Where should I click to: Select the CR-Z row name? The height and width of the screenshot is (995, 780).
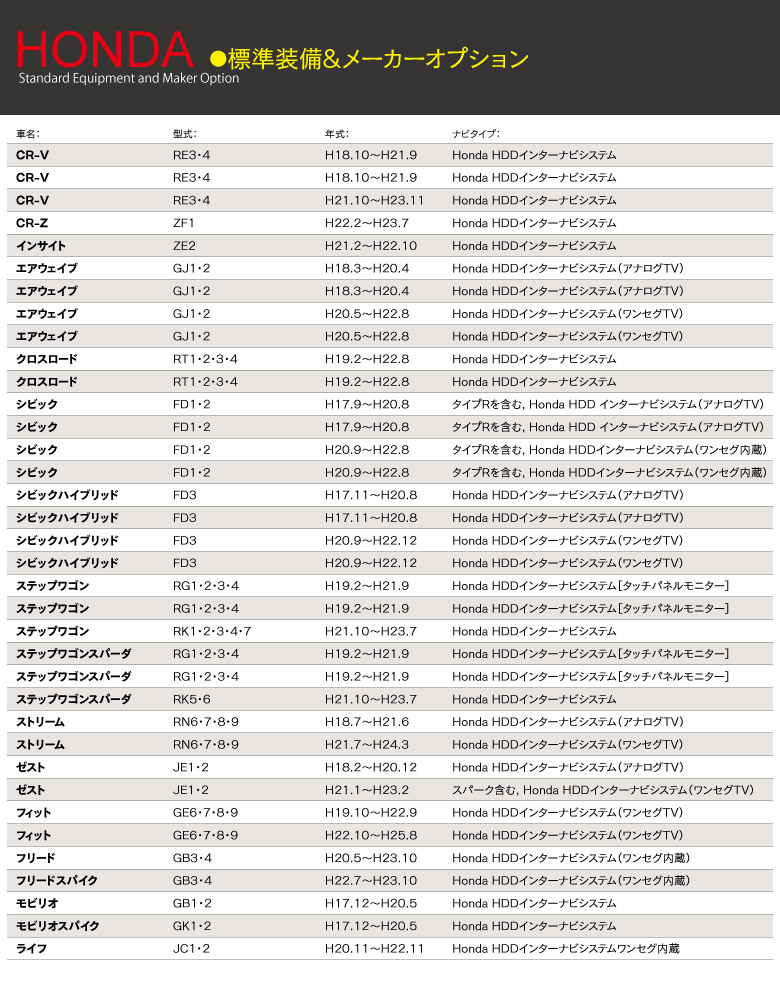point(32,223)
